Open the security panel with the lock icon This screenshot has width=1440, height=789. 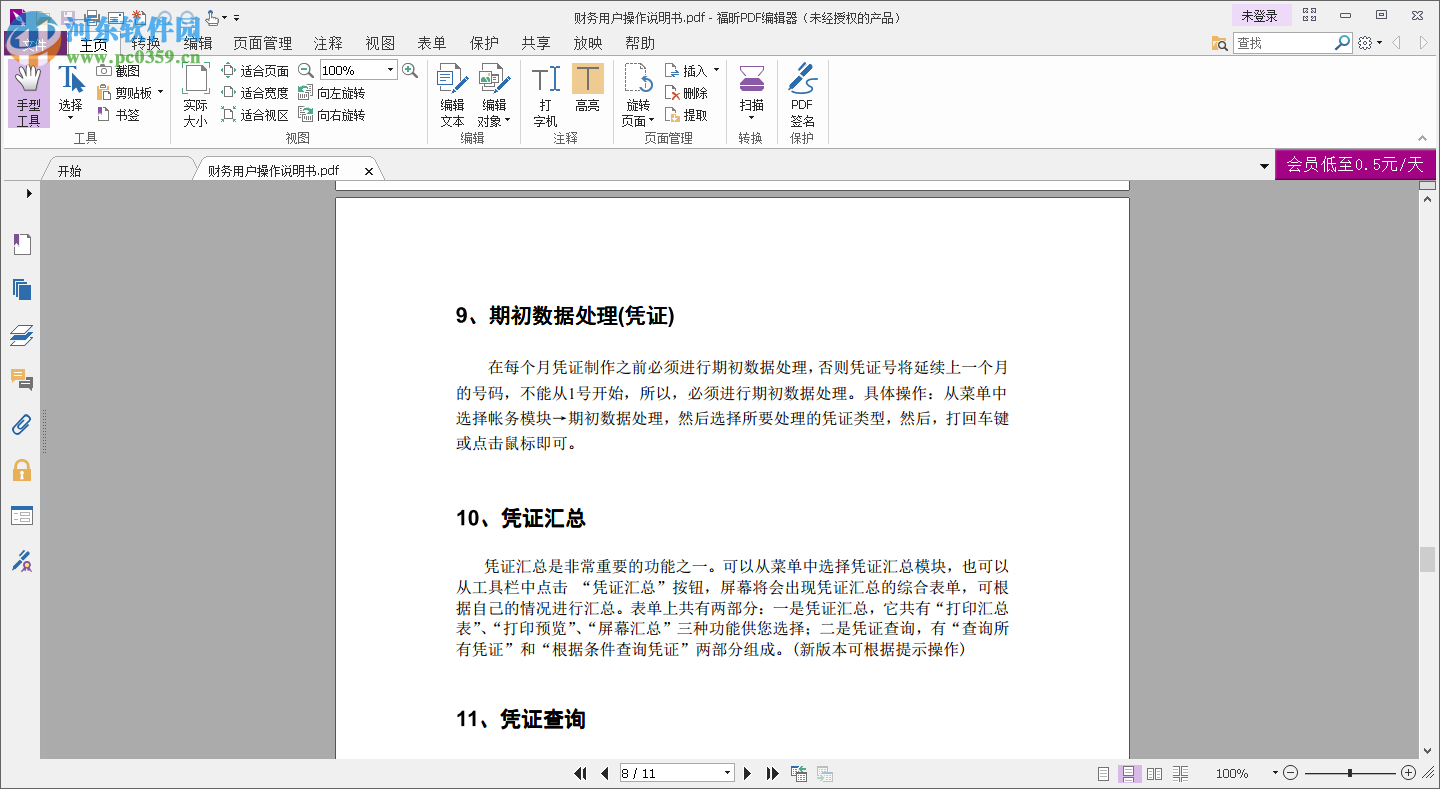pos(22,470)
